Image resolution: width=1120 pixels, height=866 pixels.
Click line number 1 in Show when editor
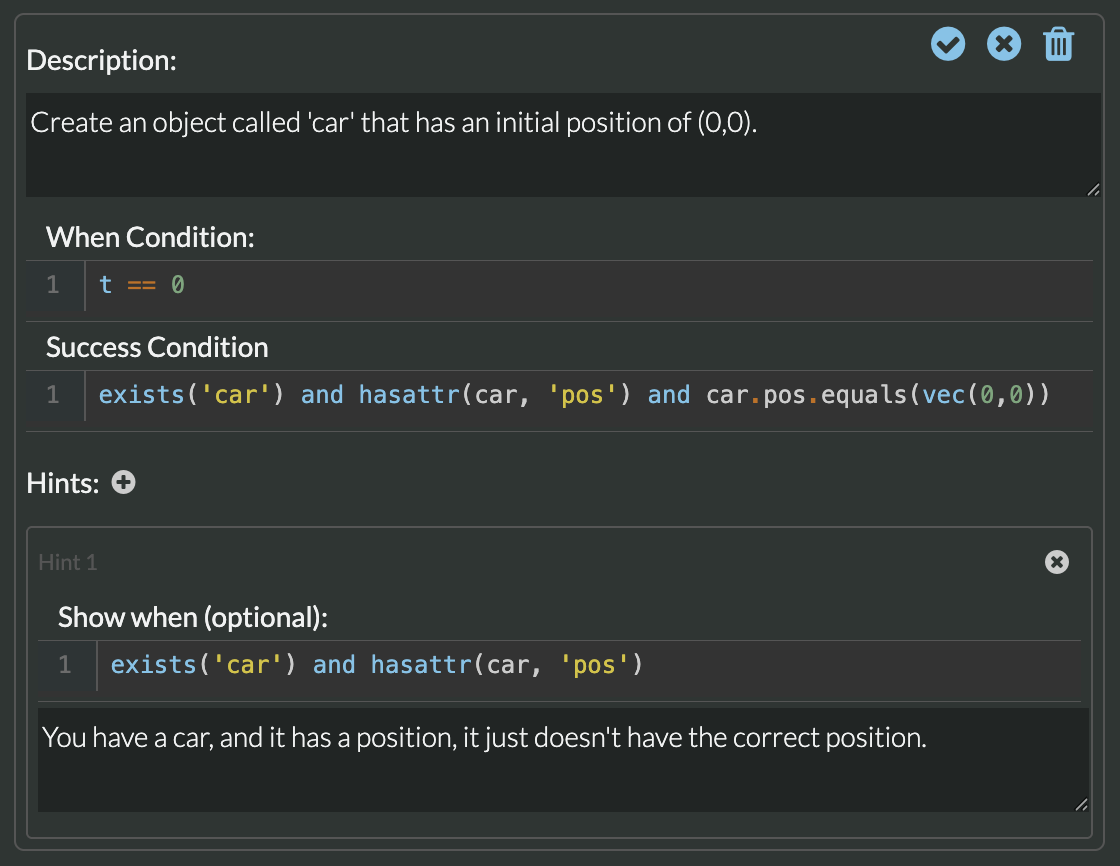tap(65, 665)
